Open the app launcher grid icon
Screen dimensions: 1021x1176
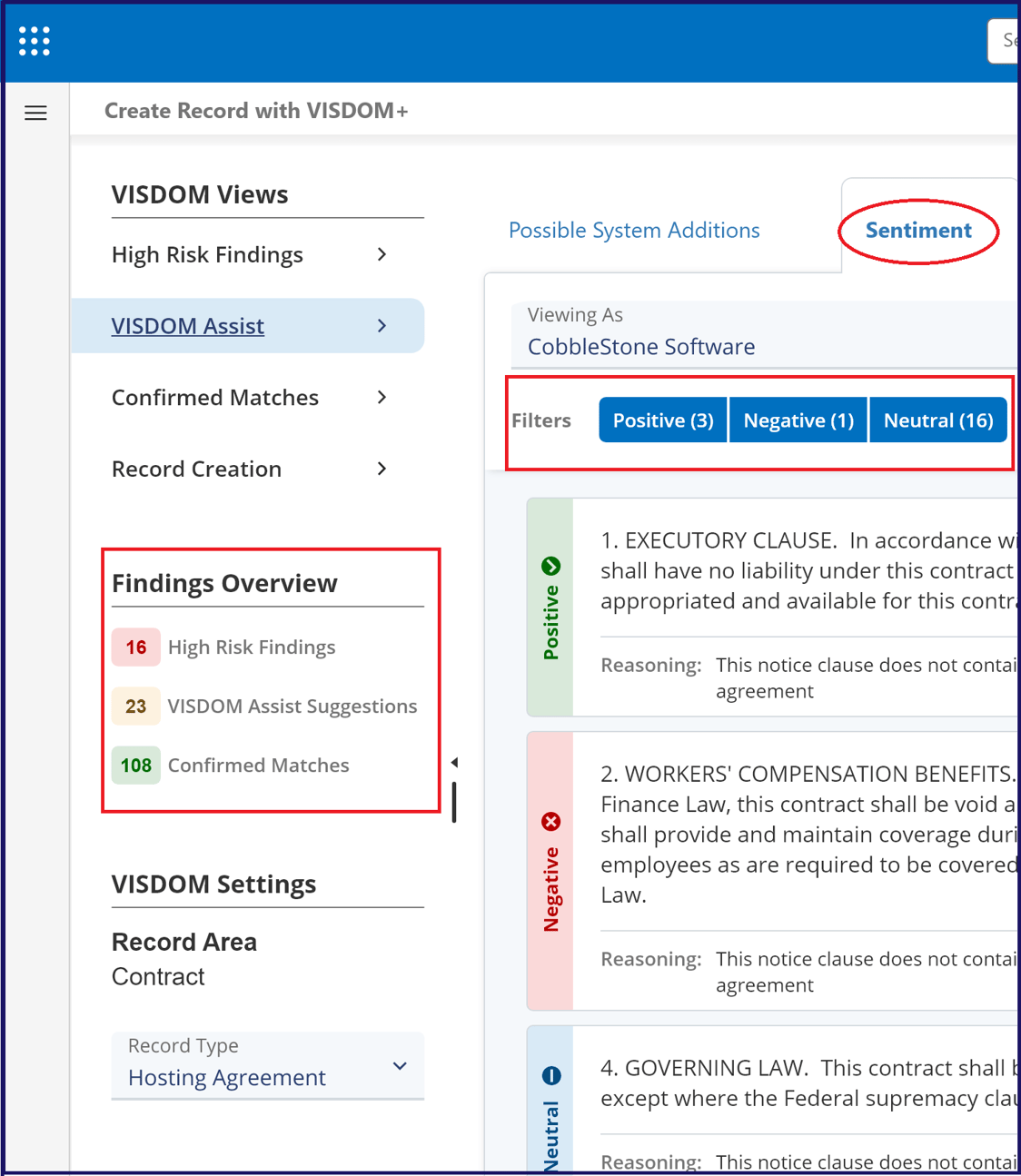[35, 41]
